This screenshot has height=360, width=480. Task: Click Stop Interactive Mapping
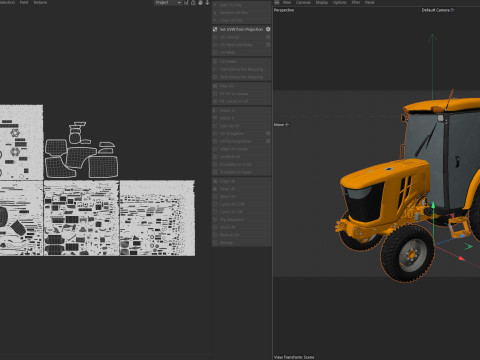(x=242, y=77)
